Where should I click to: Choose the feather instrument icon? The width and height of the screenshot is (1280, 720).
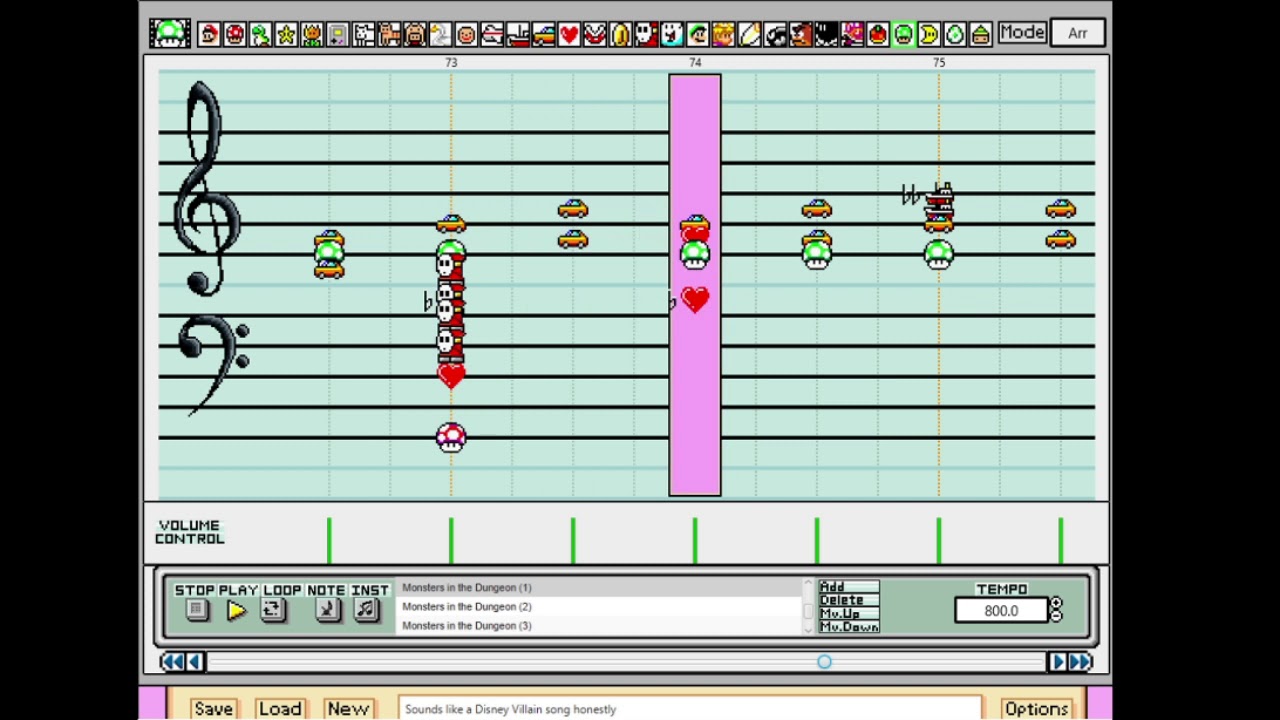(x=750, y=34)
